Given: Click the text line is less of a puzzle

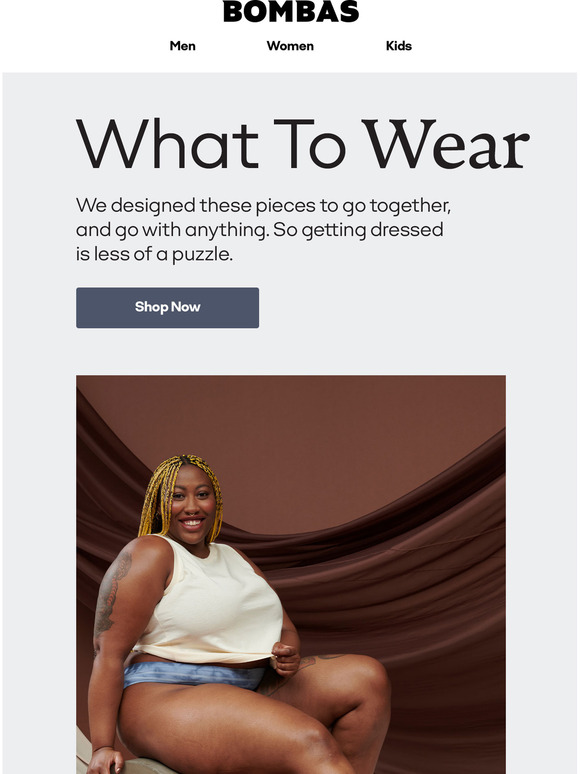Looking at the screenshot, I should click(154, 254).
